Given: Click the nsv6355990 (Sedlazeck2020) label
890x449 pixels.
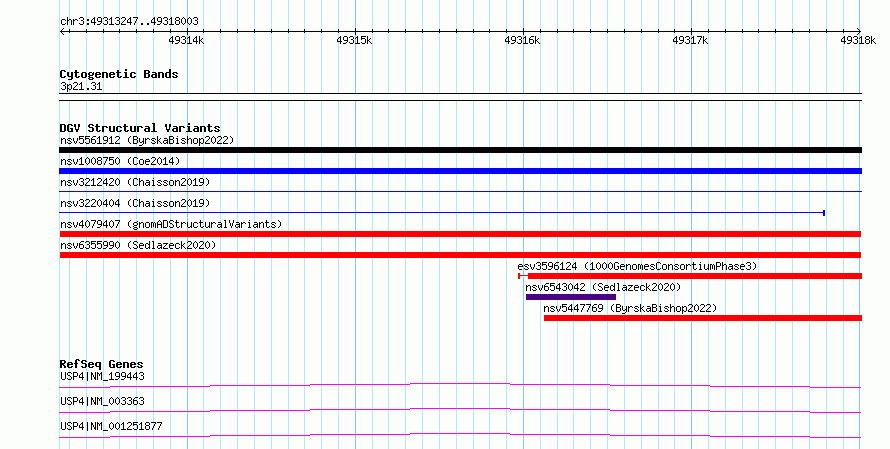Looking at the screenshot, I should [x=138, y=245].
